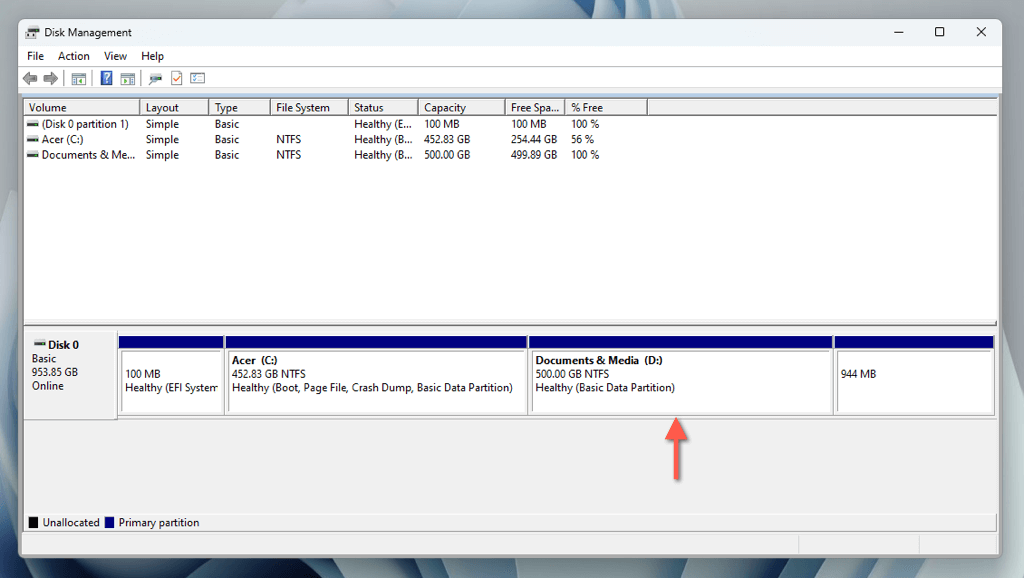Select Acer (C:) row in volume list
Image resolution: width=1024 pixels, height=578 pixels.
(62, 140)
